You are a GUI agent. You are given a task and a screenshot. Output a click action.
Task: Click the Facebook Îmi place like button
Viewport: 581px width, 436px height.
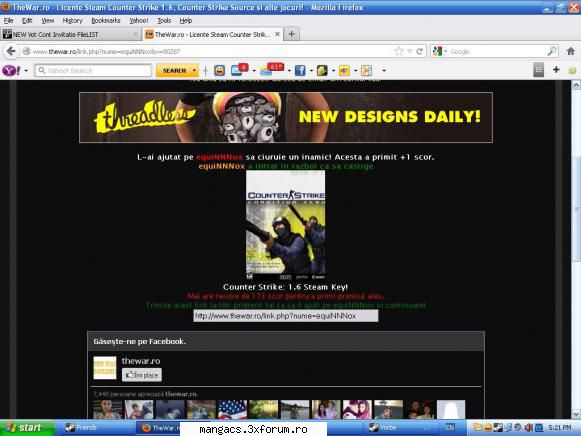pyautogui.click(x=142, y=375)
